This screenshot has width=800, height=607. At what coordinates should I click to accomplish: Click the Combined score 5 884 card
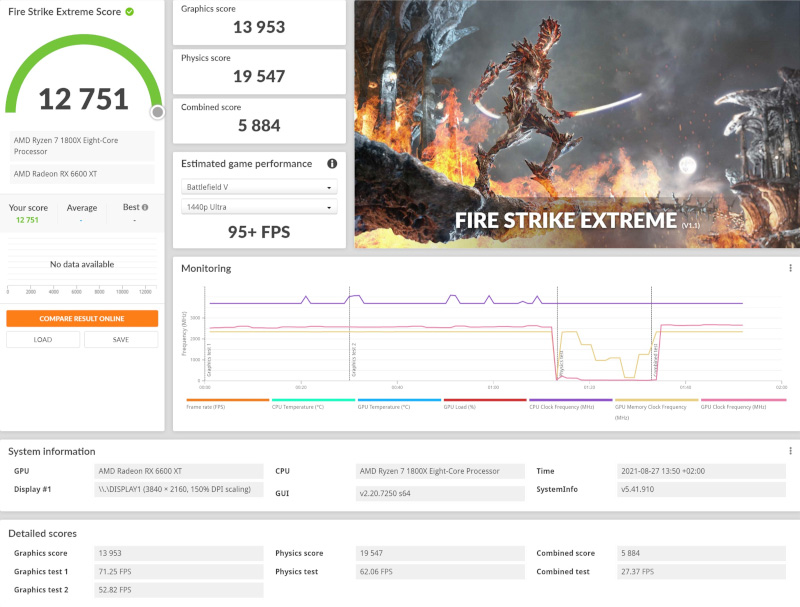pyautogui.click(x=259, y=121)
